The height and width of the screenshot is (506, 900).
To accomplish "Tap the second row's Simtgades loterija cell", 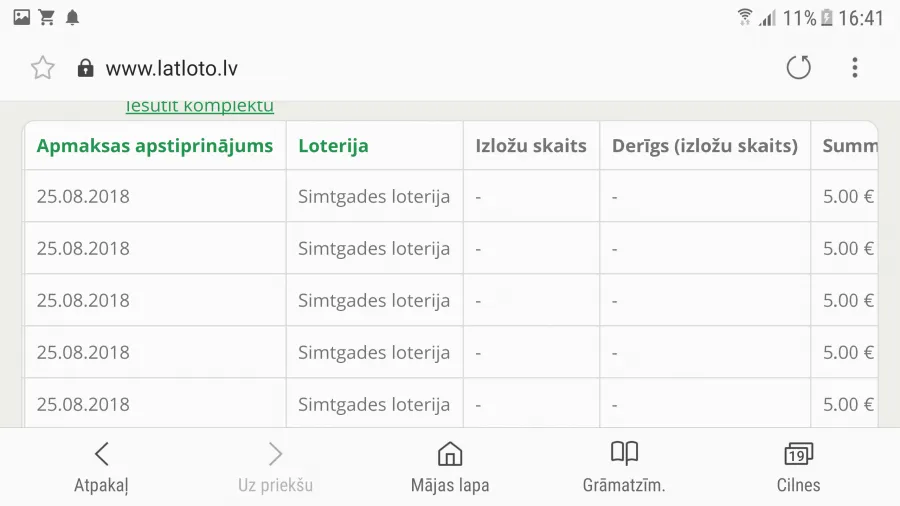I will pyautogui.click(x=374, y=248).
